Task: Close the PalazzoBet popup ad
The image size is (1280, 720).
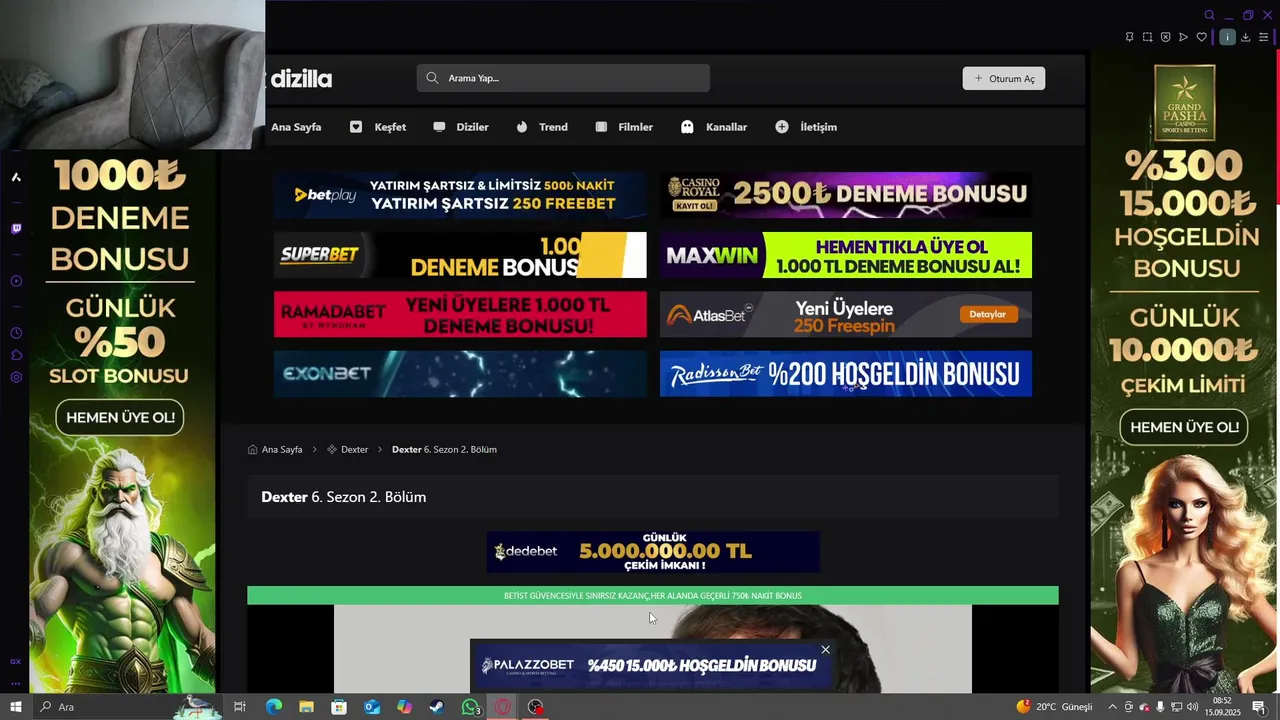Action: pos(825,650)
